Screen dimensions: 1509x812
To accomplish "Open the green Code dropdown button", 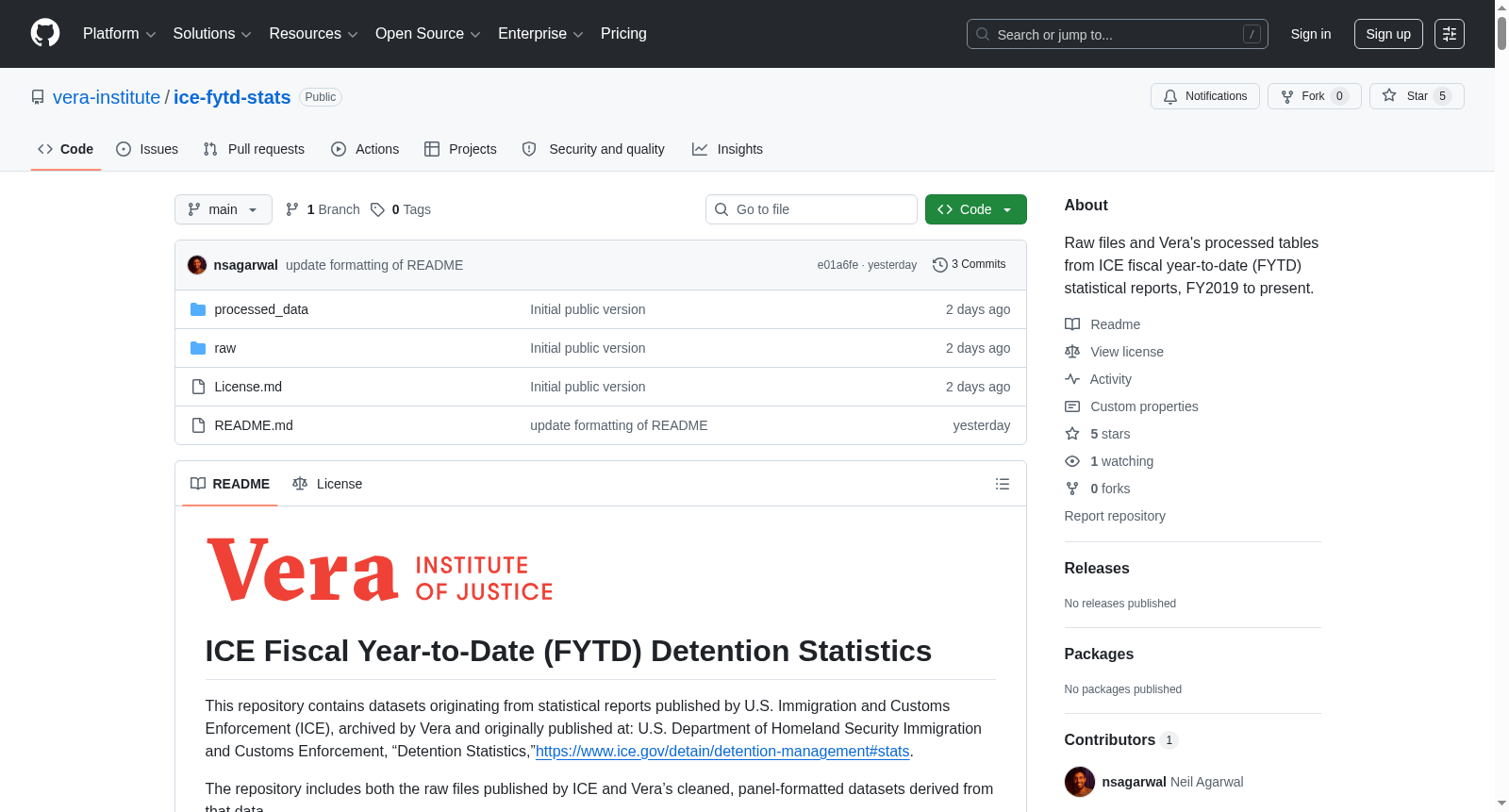I will [976, 209].
